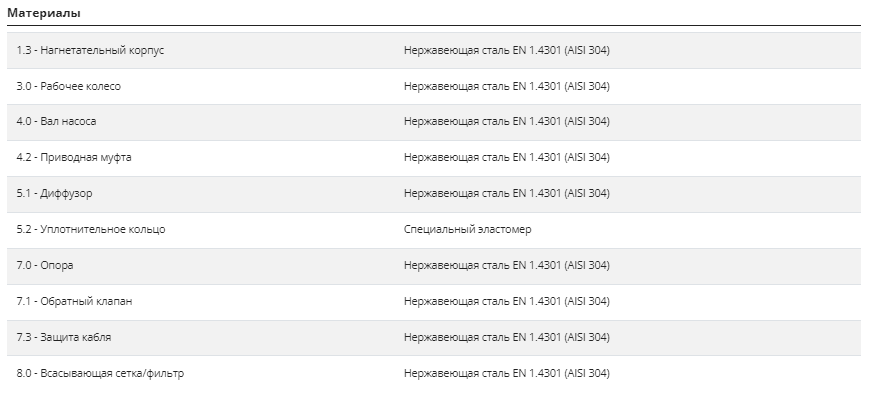
Task: Select the 5.1 - Диффузор row label
Action: pos(54,193)
